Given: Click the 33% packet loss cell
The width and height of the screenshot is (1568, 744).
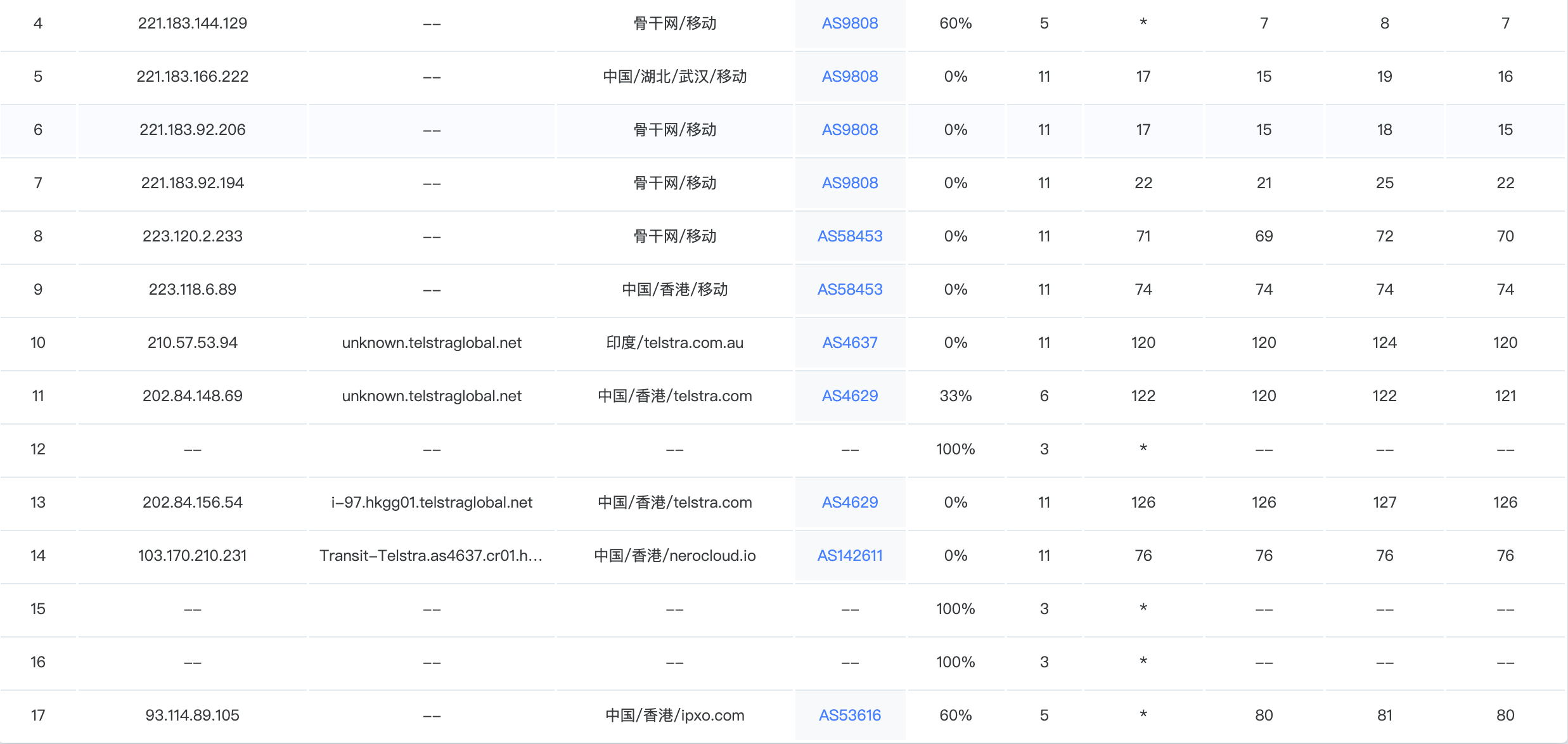Looking at the screenshot, I should (955, 396).
